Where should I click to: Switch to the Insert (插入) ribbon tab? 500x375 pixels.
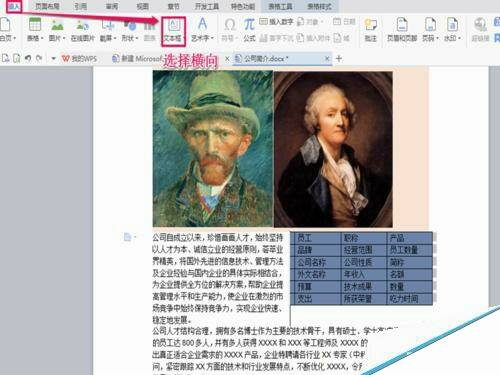(x=14, y=6)
